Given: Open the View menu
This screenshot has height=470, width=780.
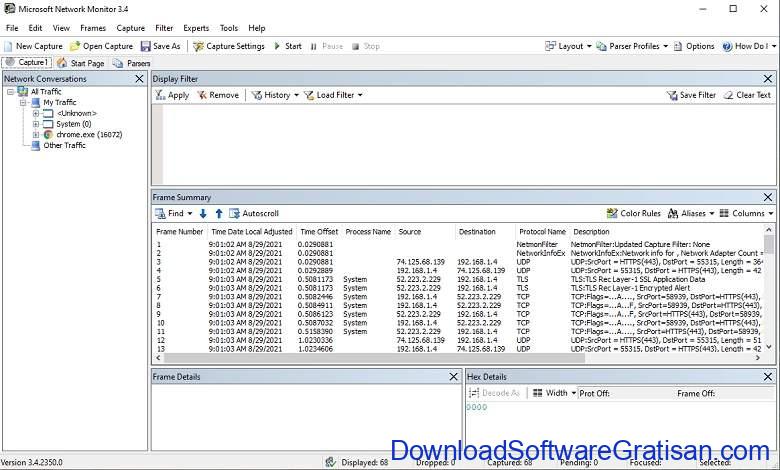Looking at the screenshot, I should point(61,28).
